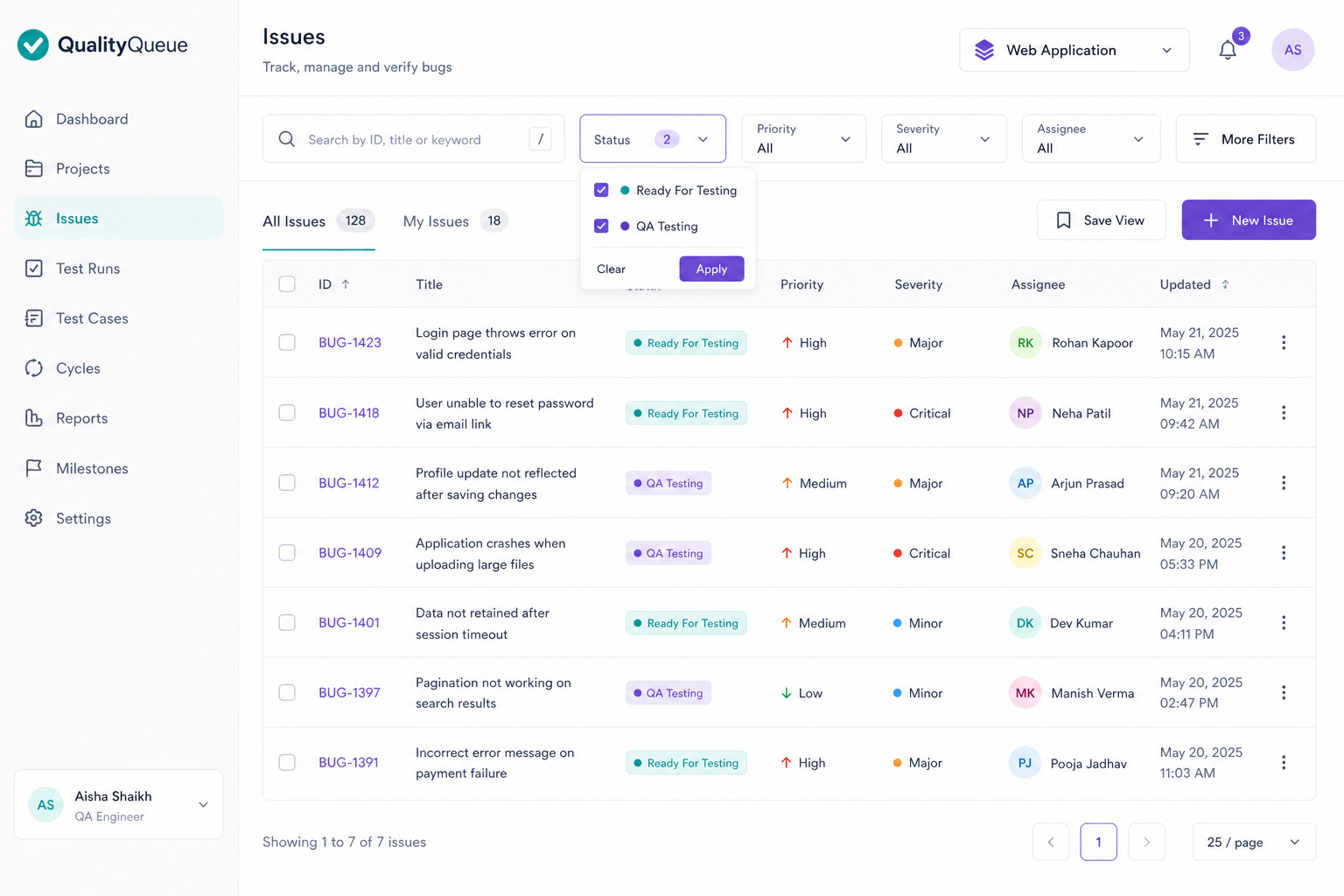Sort by ID column arrow
The width and height of the screenshot is (1344, 896).
coord(346,284)
